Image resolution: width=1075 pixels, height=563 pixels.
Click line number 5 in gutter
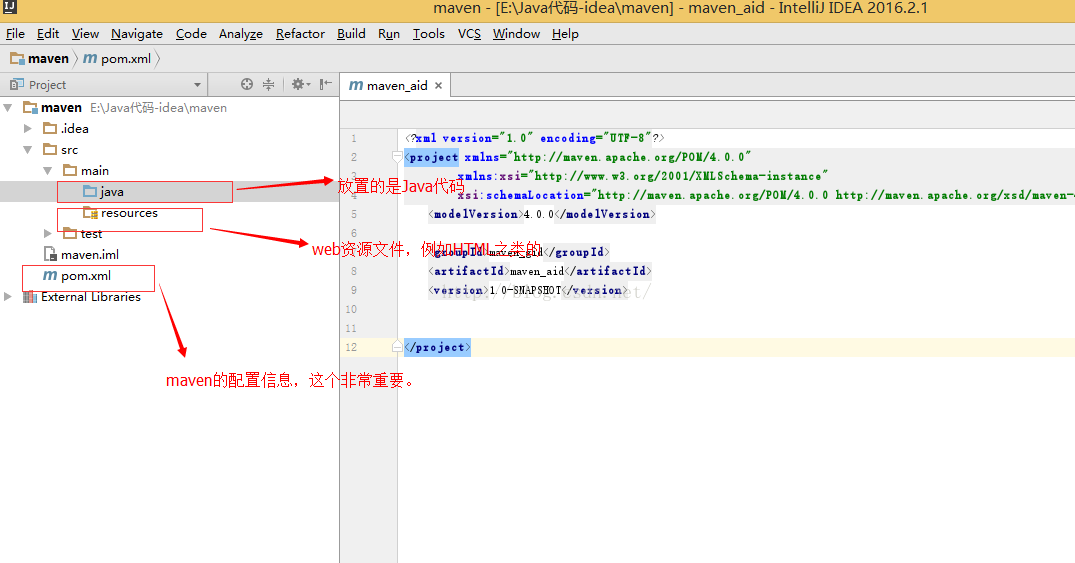pyautogui.click(x=354, y=214)
